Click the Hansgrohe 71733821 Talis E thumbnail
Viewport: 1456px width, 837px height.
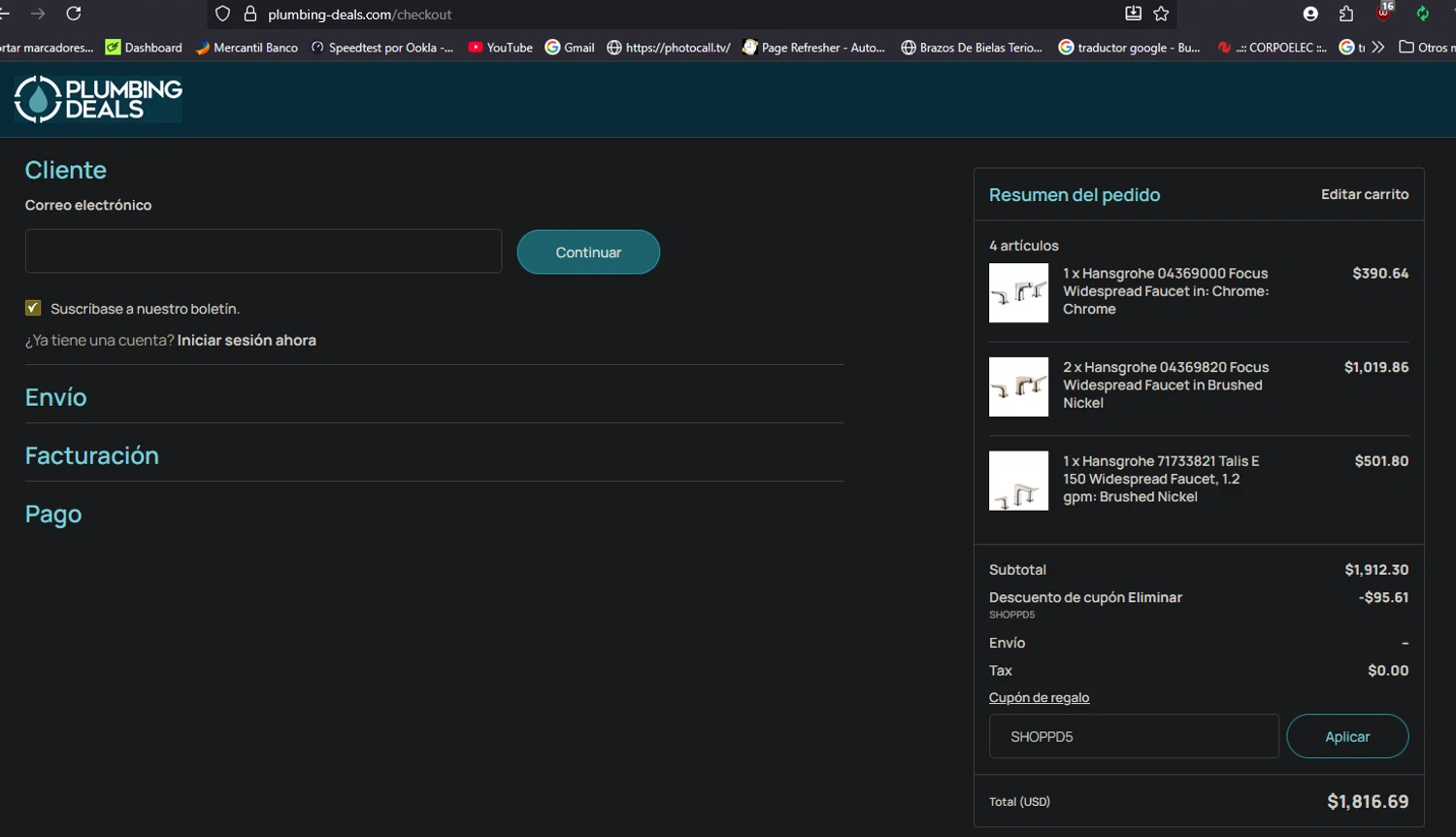coord(1018,481)
